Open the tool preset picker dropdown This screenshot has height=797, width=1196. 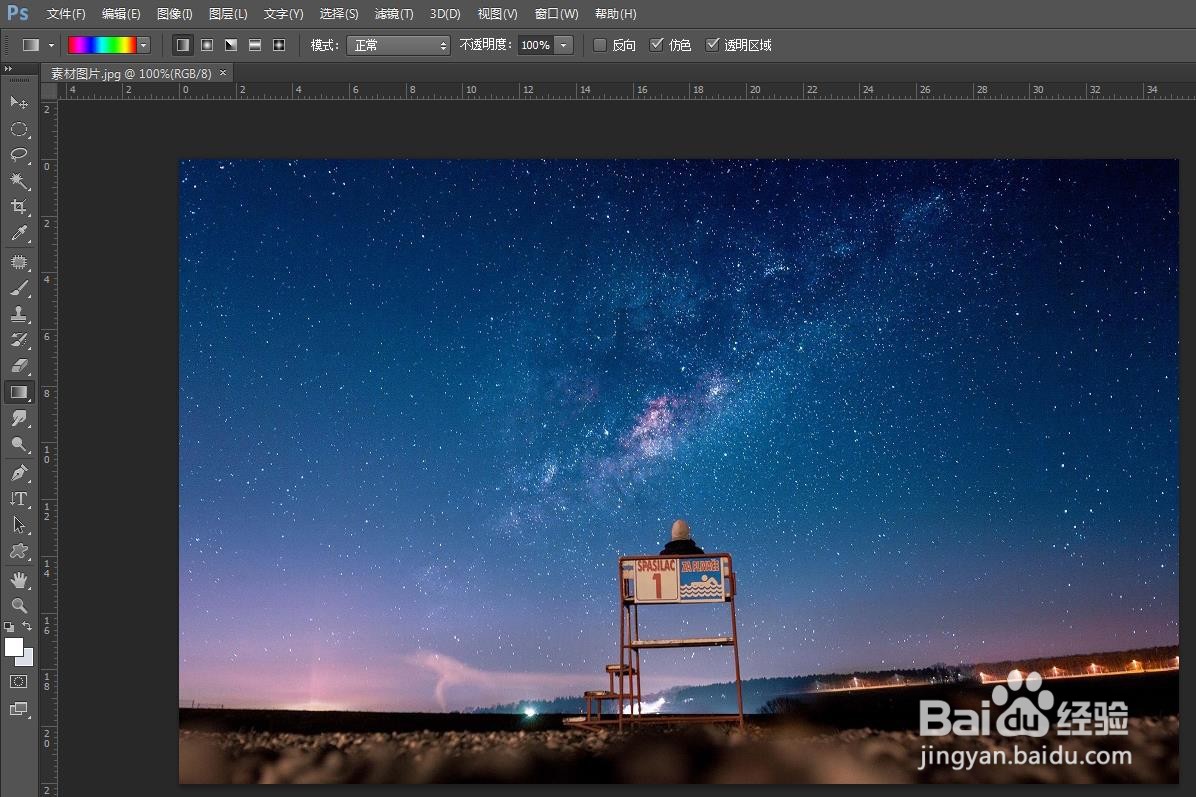point(51,45)
